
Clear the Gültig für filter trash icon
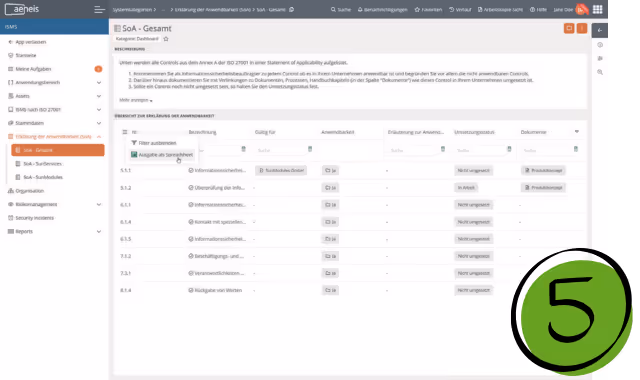310,149
